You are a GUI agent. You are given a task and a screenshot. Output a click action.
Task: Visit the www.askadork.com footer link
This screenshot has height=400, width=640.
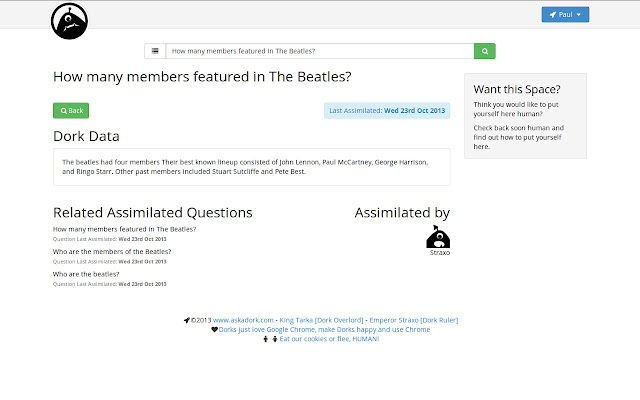coord(243,320)
